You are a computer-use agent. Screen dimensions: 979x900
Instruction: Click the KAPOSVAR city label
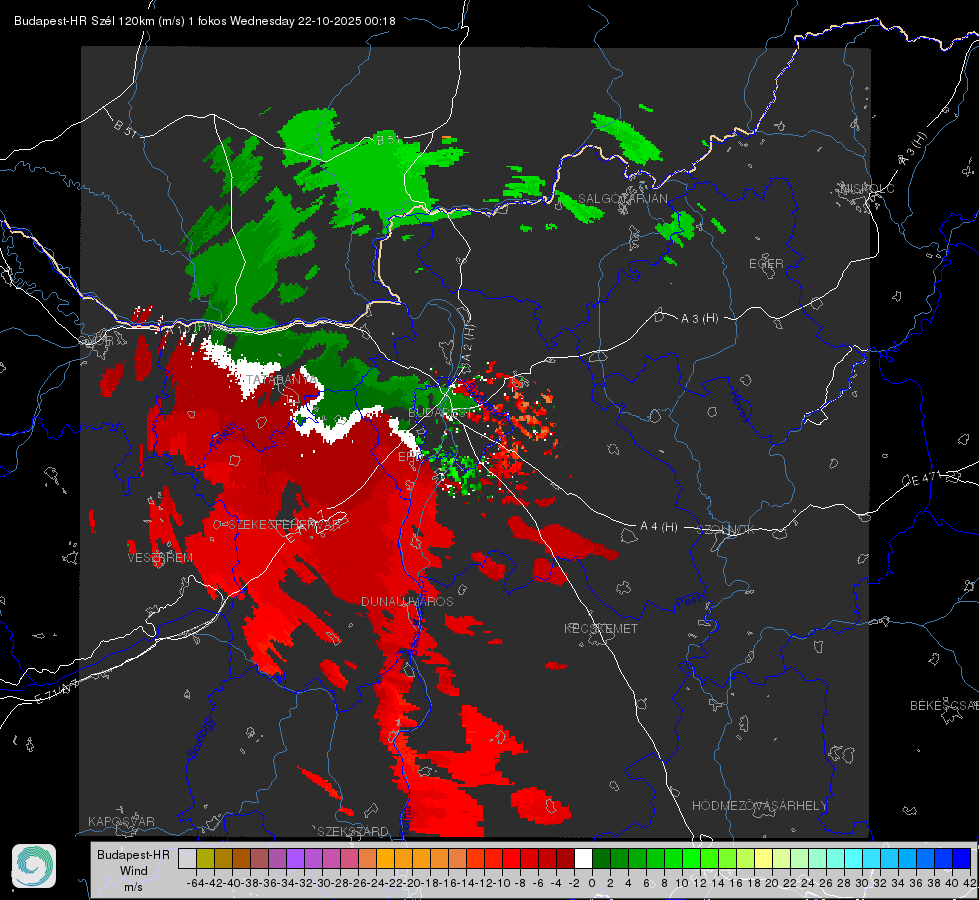coord(121,821)
